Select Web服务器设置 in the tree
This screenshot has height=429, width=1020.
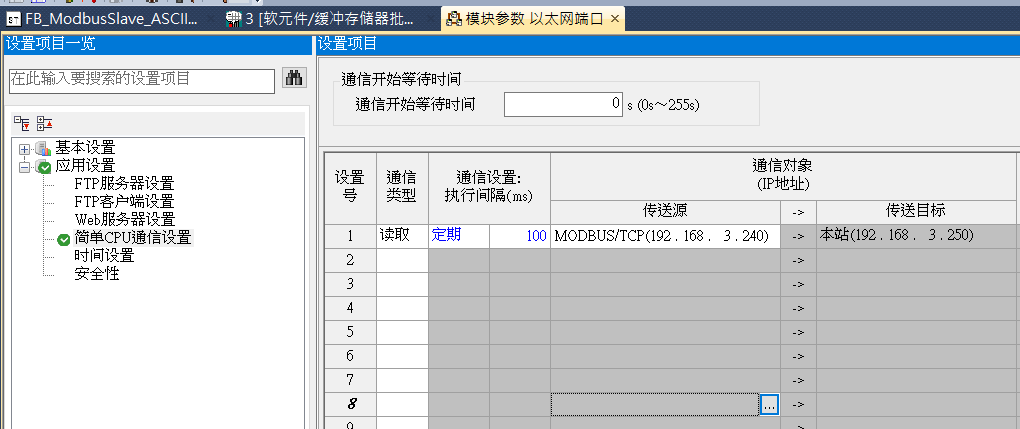tap(124, 220)
